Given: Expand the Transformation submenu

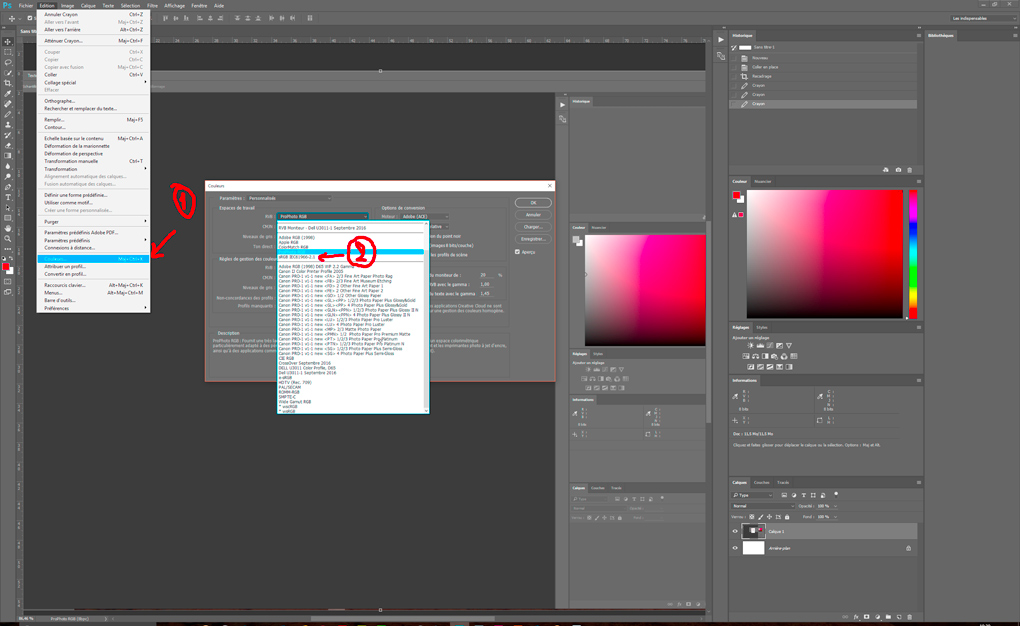Looking at the screenshot, I should pyautogui.click(x=94, y=169).
